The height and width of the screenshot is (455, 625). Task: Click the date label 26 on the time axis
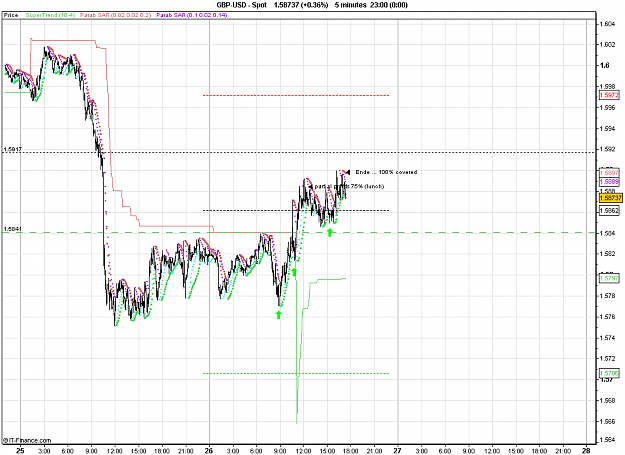[x=208, y=451]
